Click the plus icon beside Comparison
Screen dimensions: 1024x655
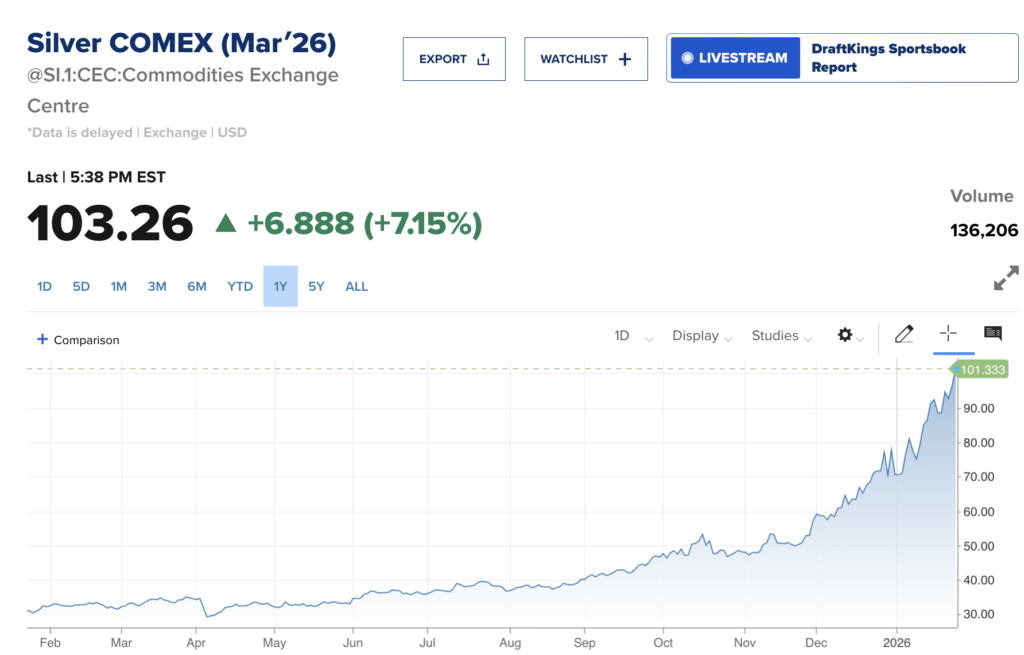click(x=42, y=339)
